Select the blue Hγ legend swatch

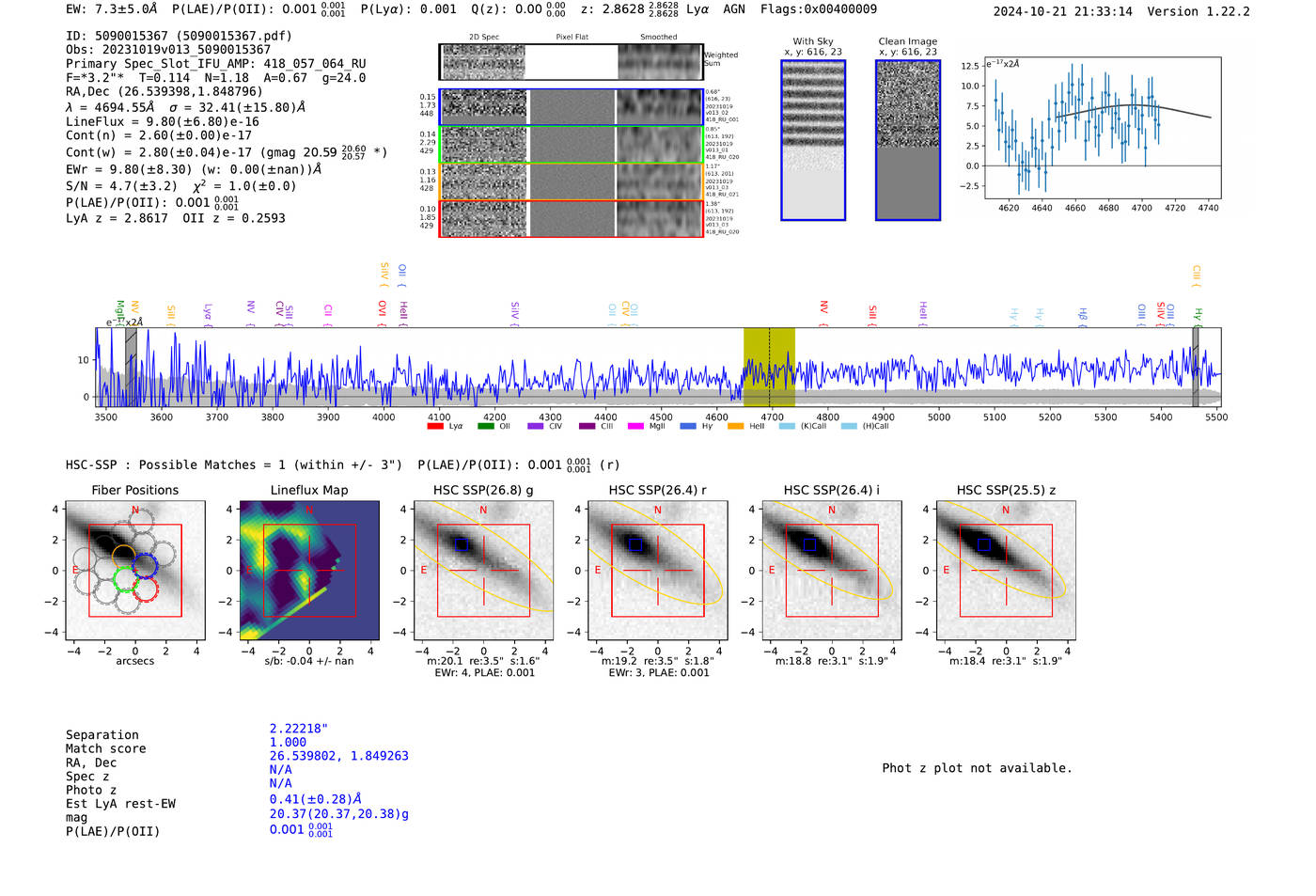[688, 426]
